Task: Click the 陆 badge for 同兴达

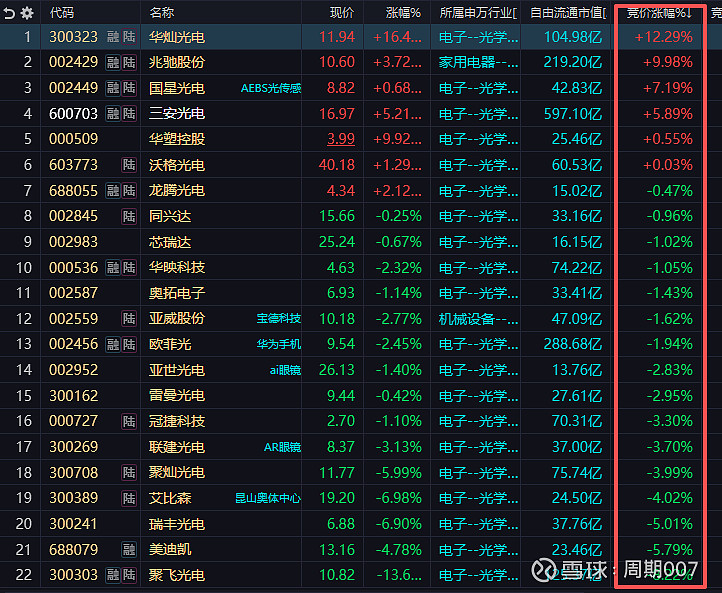Action: [129, 216]
